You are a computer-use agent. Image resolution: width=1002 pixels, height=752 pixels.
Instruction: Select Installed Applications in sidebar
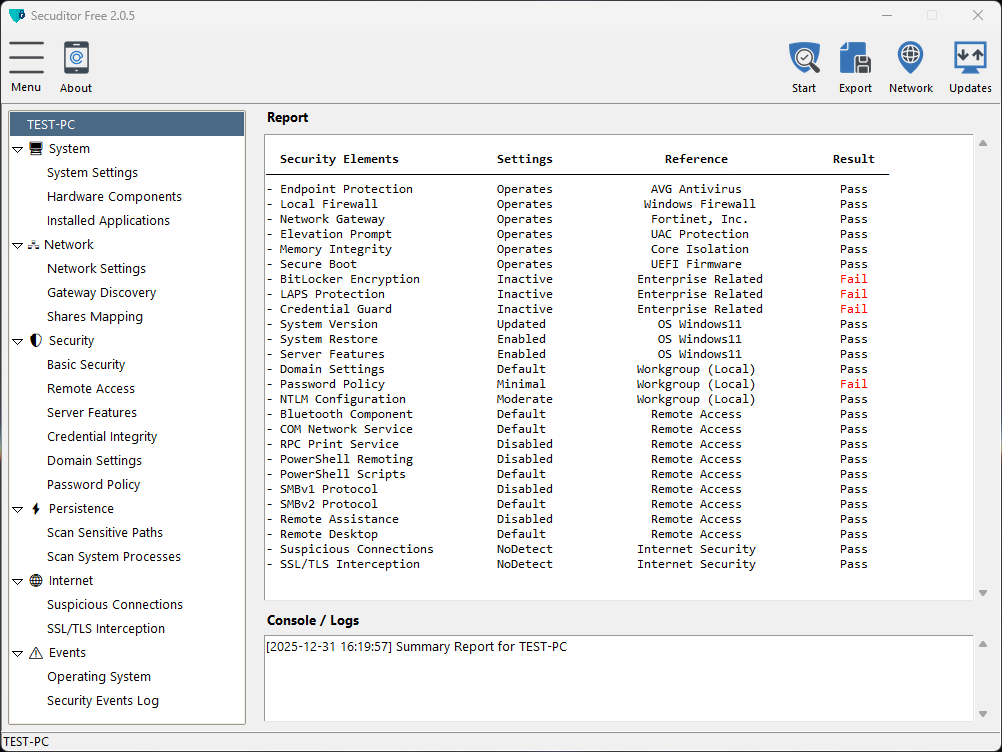108,221
